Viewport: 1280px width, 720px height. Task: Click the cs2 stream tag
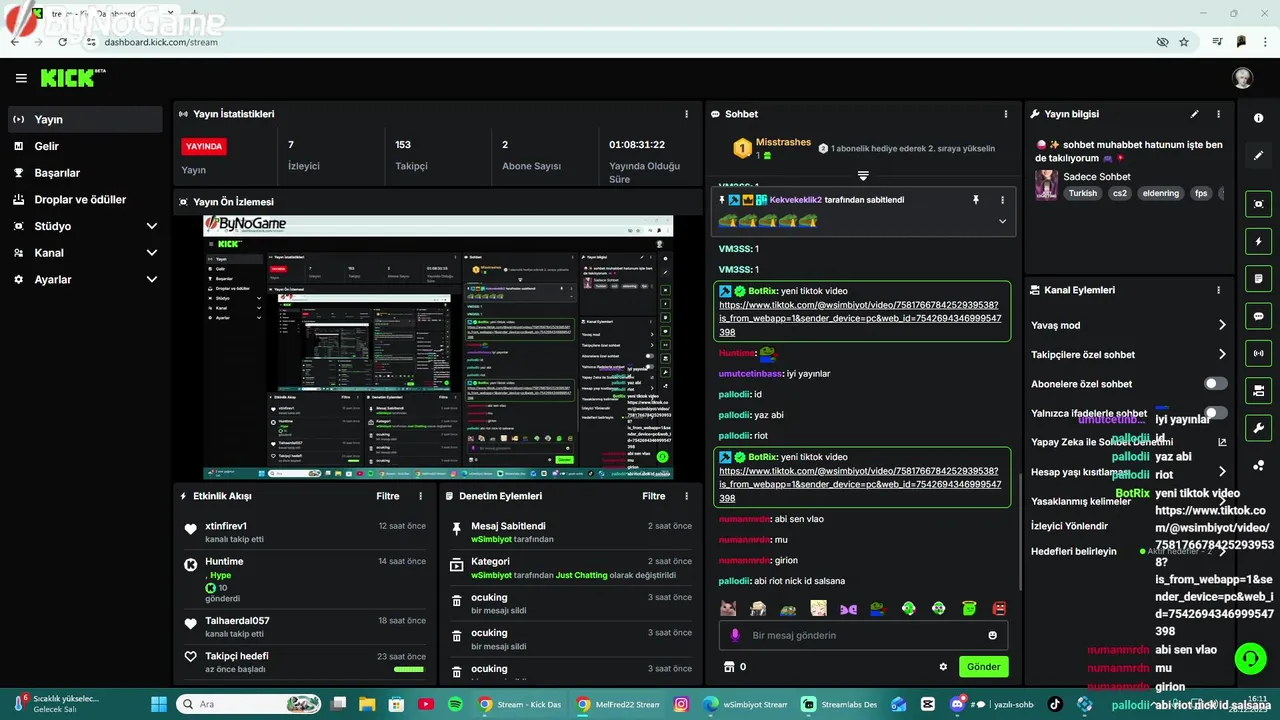[x=1120, y=193]
